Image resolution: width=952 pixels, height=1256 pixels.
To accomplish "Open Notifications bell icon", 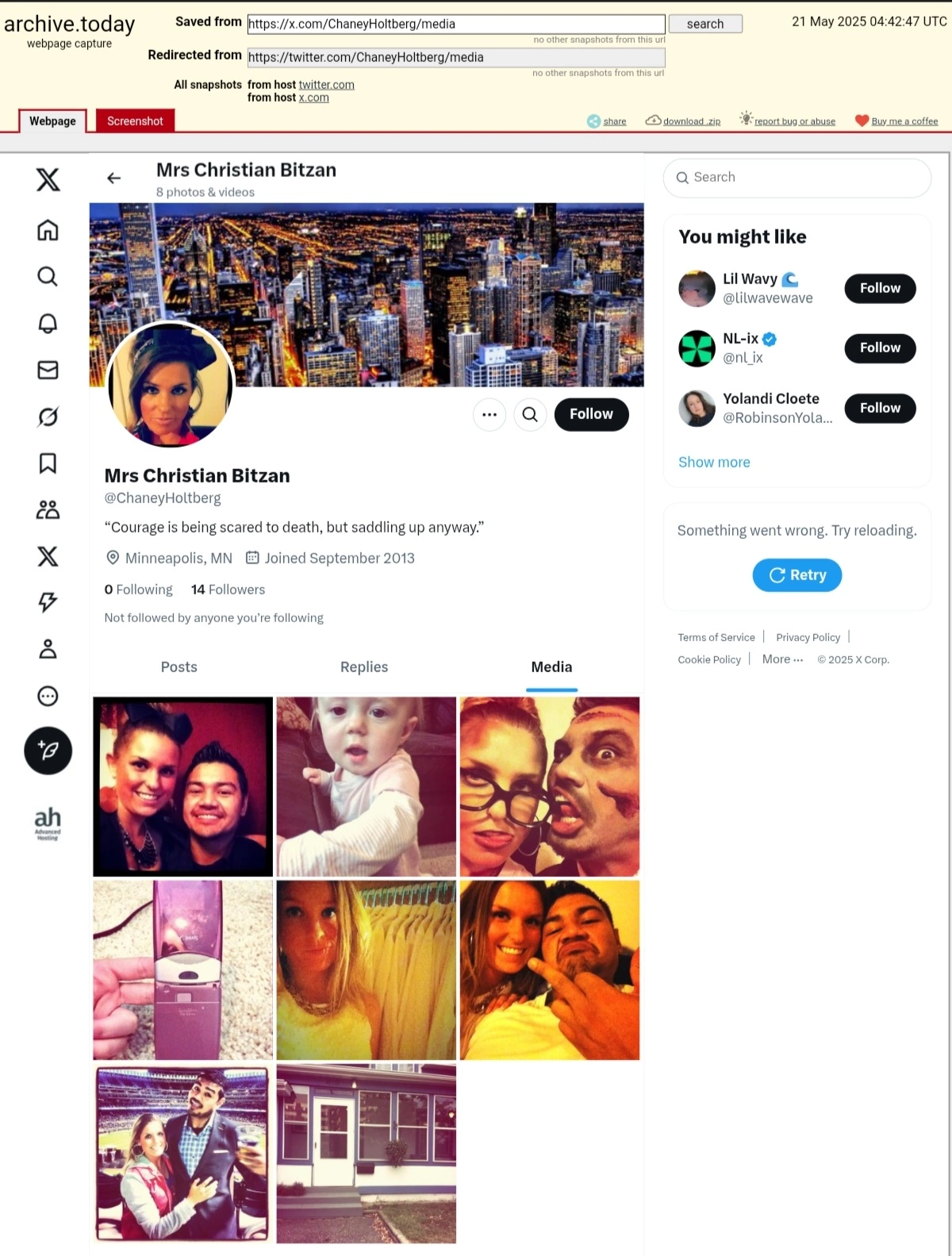I will click(x=48, y=323).
